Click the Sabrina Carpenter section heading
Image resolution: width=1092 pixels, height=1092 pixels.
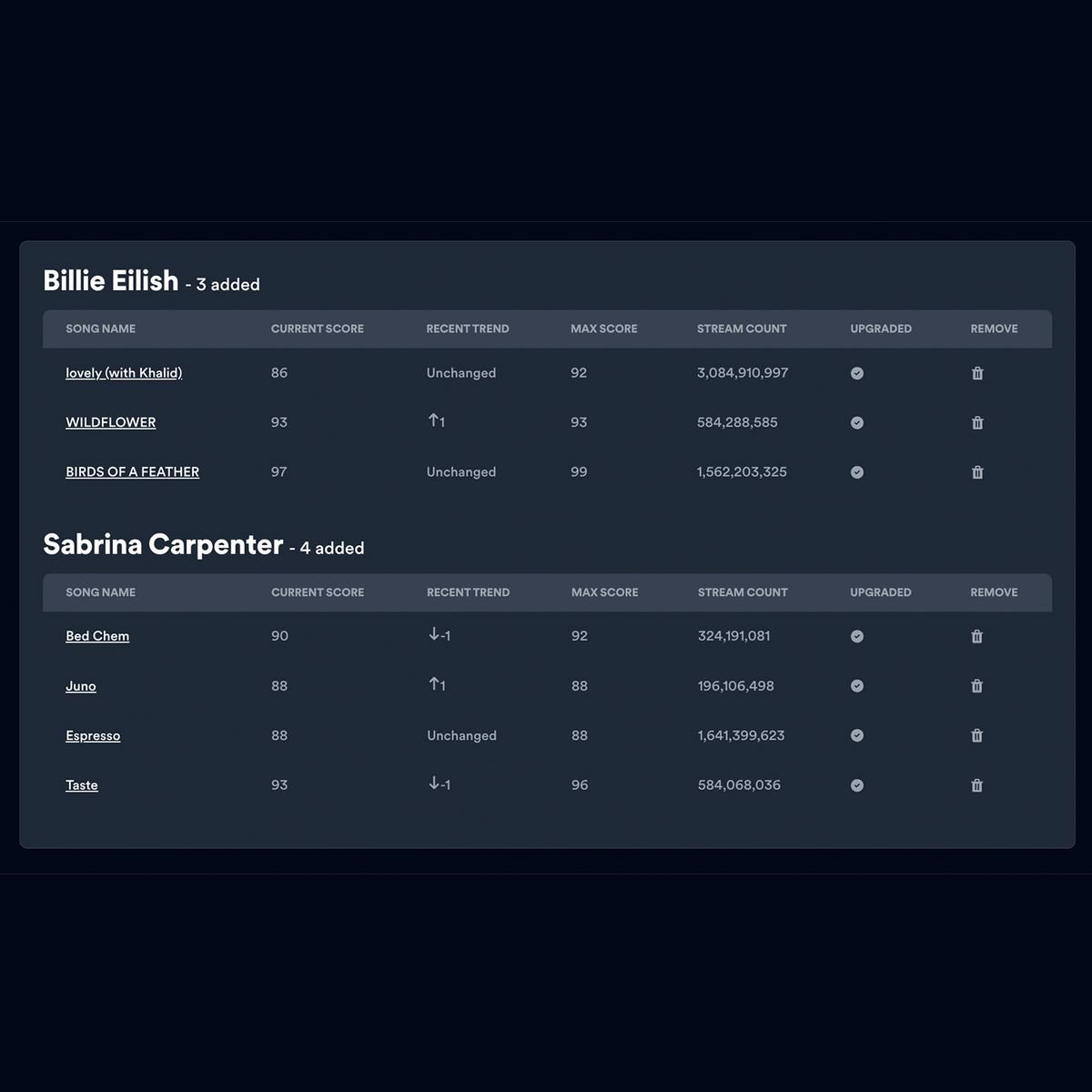point(163,543)
